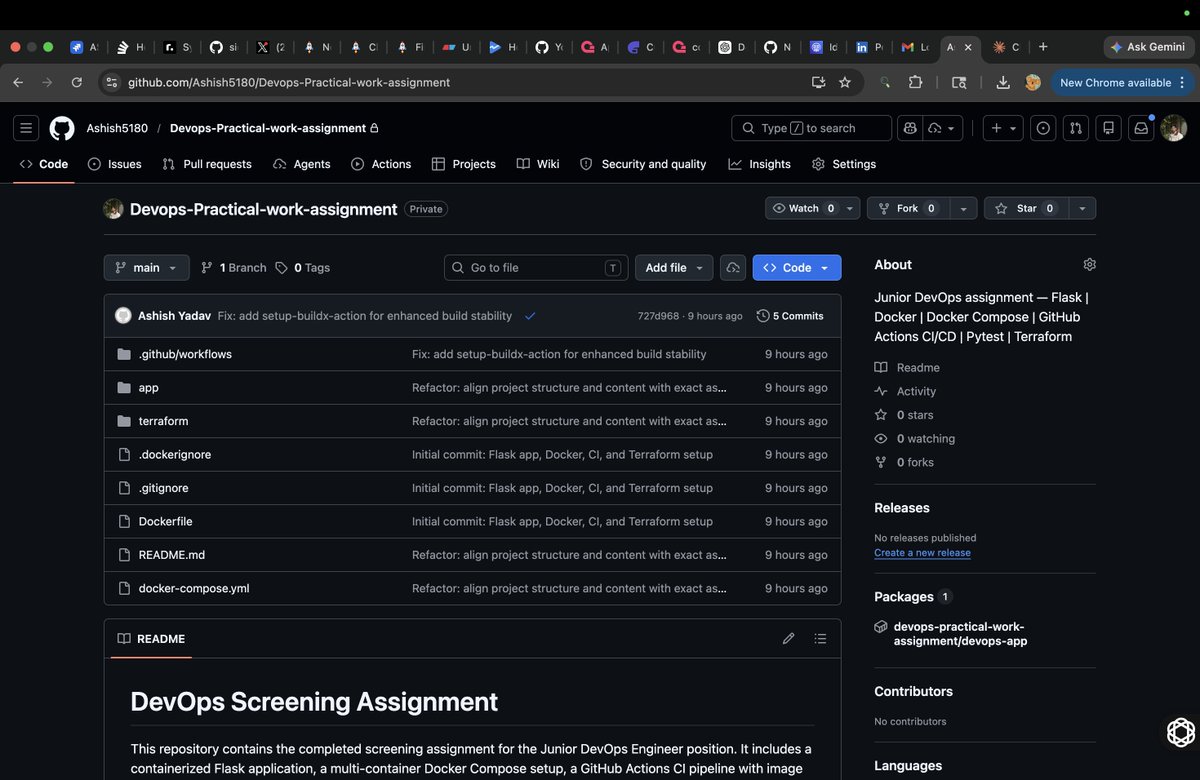
Task: Open the .github/workflows folder
Action: tap(185, 354)
